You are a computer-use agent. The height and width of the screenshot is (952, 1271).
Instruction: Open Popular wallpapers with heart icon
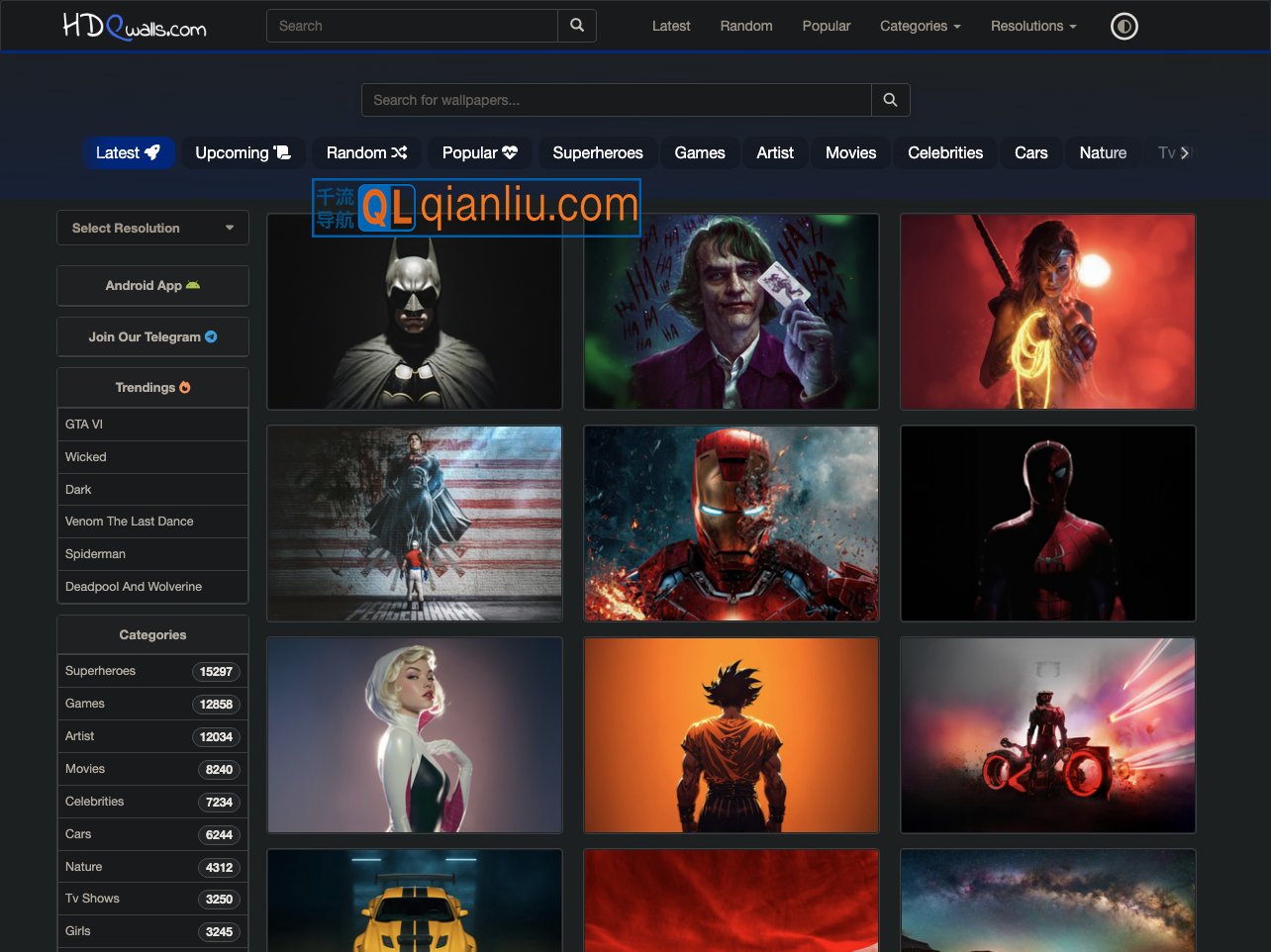479,152
